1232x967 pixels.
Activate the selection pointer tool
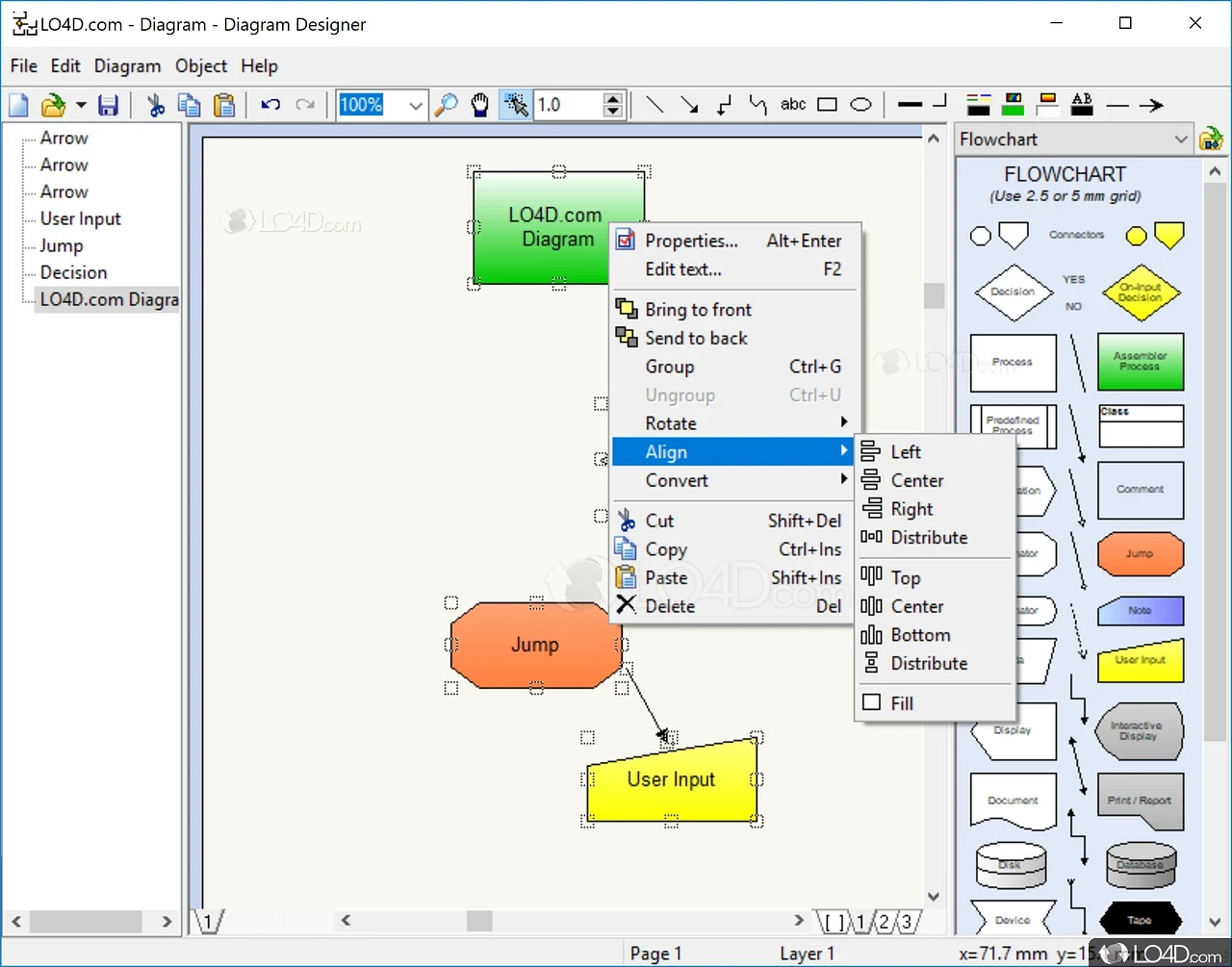[515, 105]
